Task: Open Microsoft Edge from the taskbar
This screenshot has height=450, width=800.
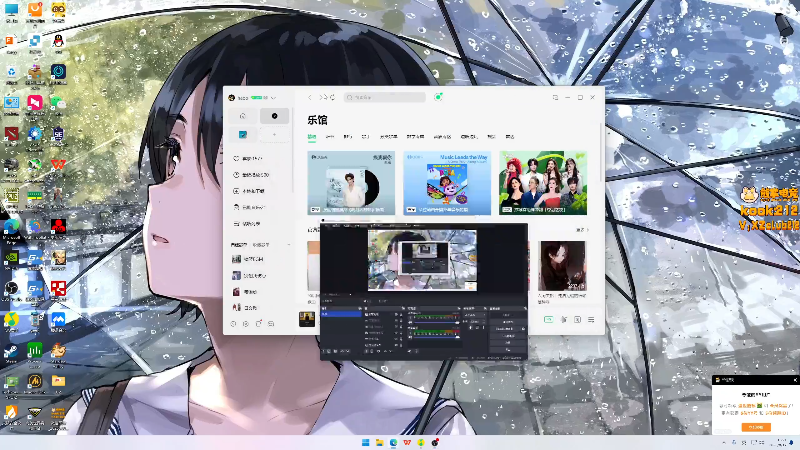Action: [x=393, y=442]
